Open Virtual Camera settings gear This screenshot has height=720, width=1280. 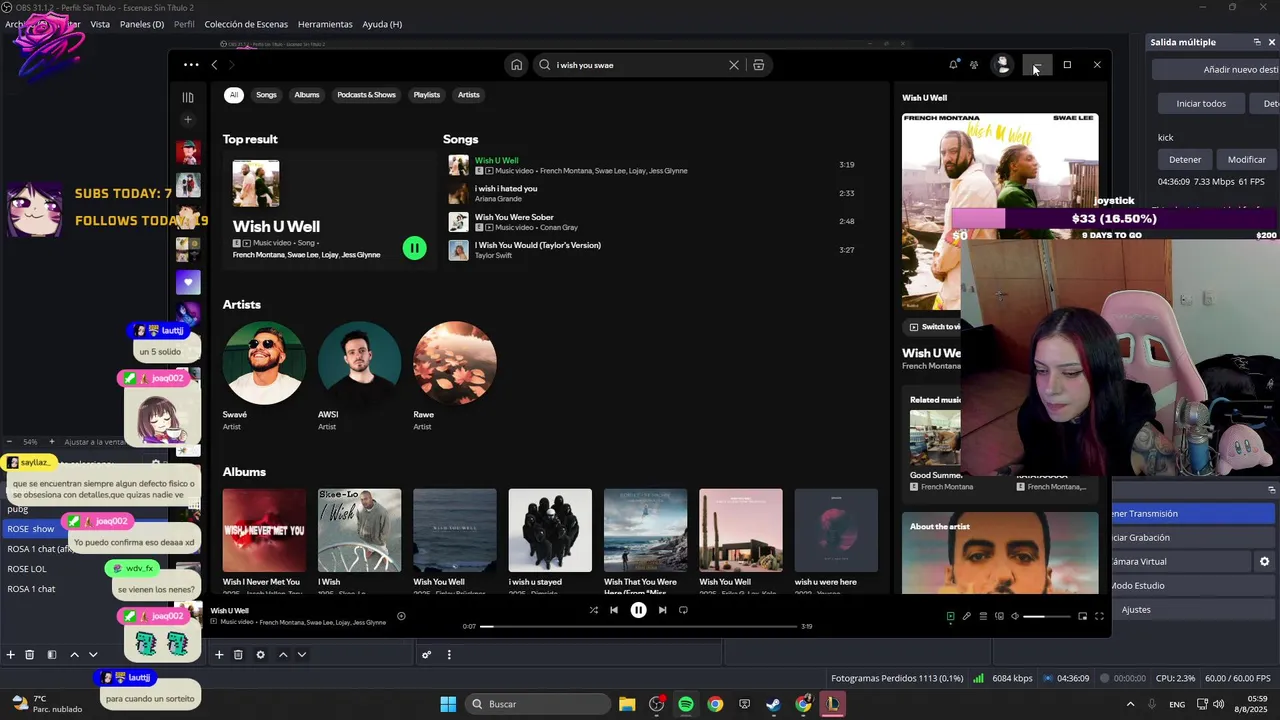click(x=1264, y=562)
